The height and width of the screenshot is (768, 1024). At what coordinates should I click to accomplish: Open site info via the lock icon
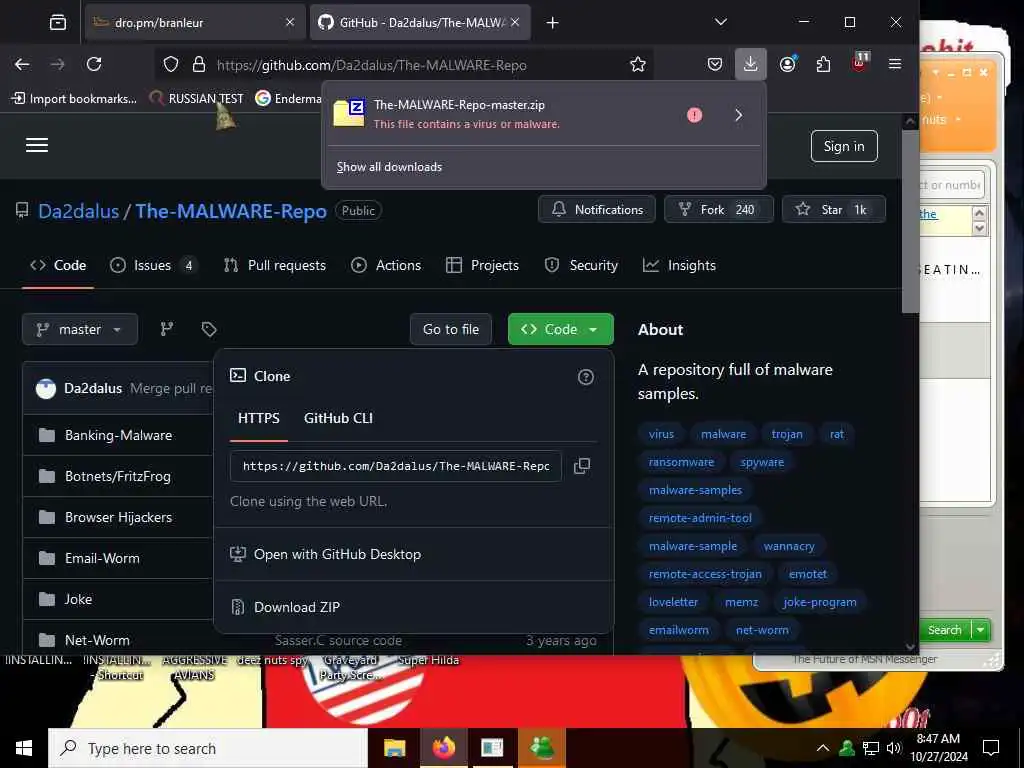coord(199,64)
